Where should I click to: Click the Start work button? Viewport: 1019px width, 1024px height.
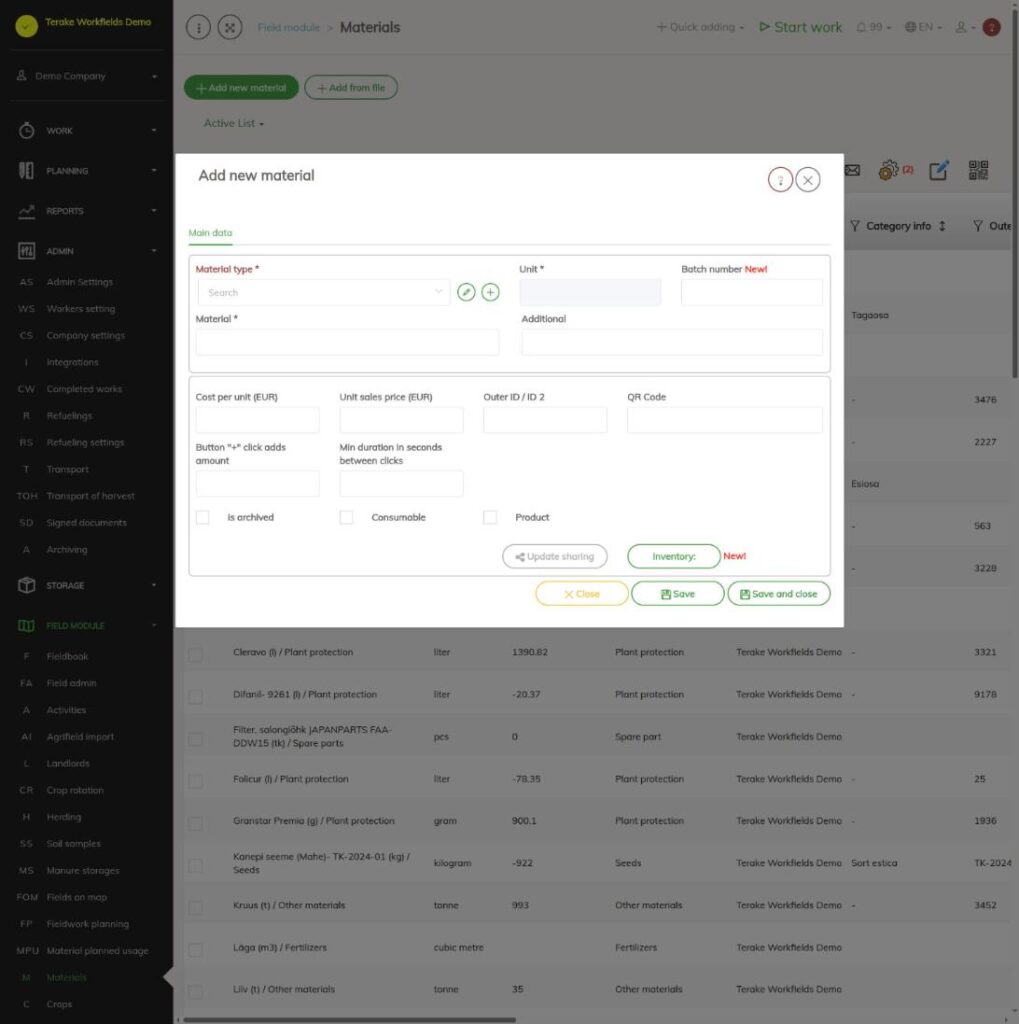[801, 27]
